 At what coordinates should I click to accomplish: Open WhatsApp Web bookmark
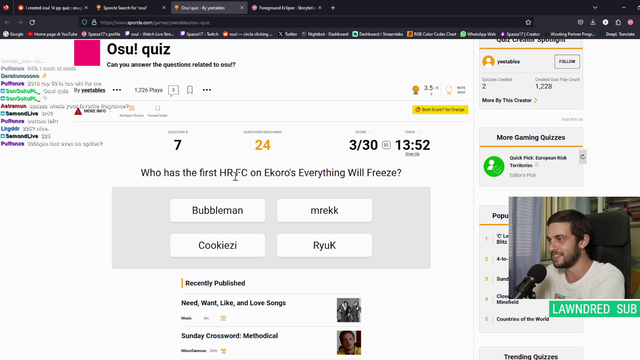478,34
